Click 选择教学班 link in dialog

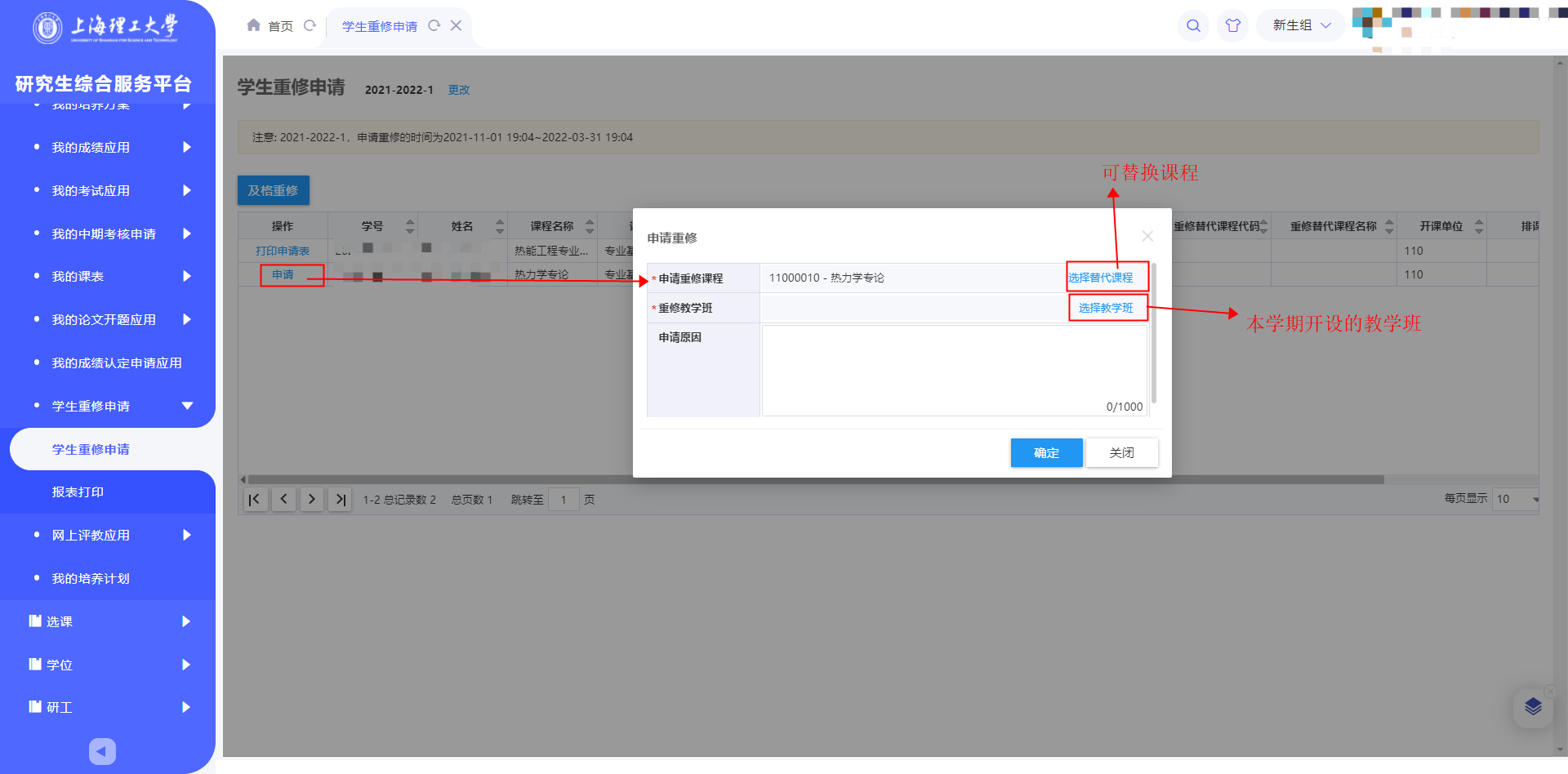coord(1106,308)
